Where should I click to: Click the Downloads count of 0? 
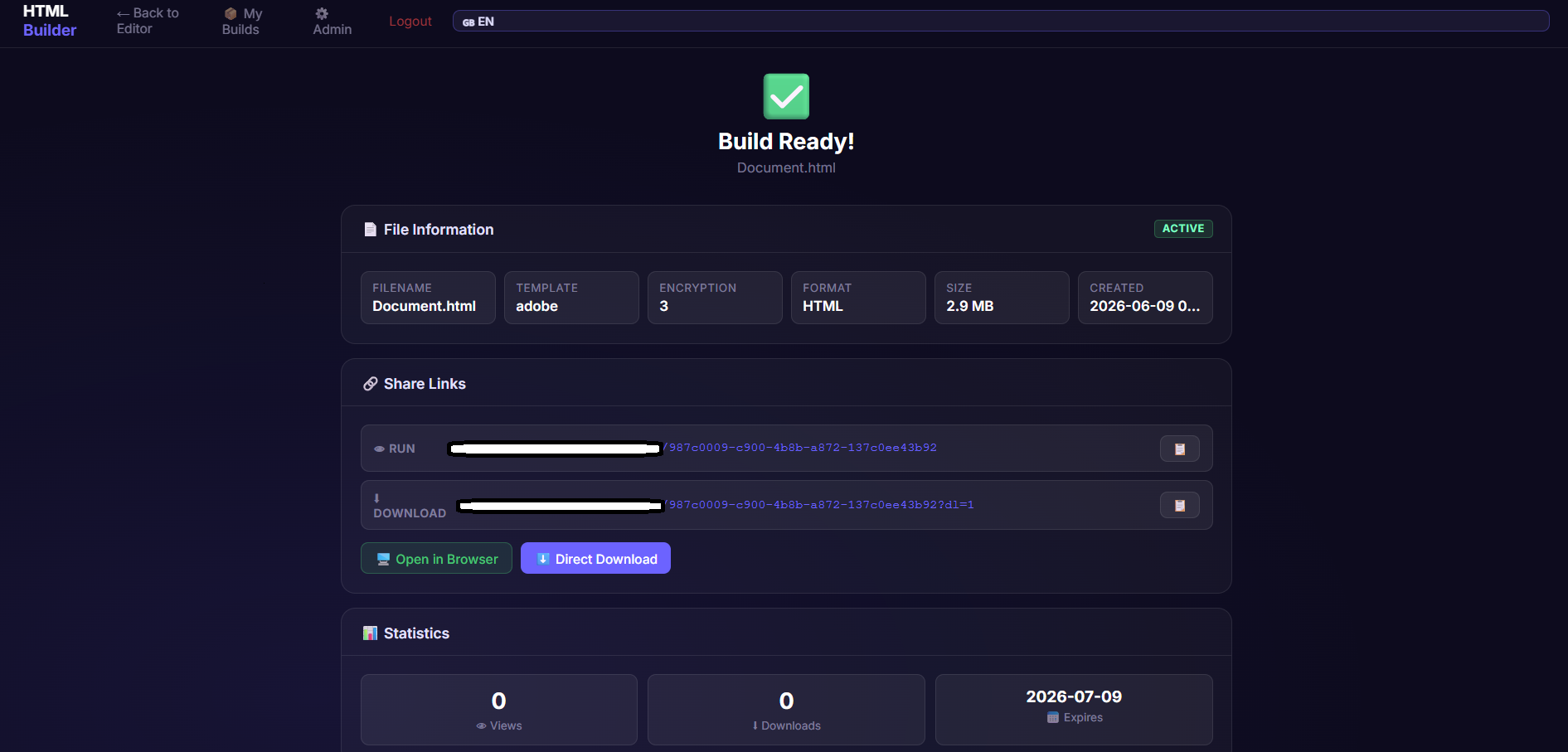click(786, 701)
